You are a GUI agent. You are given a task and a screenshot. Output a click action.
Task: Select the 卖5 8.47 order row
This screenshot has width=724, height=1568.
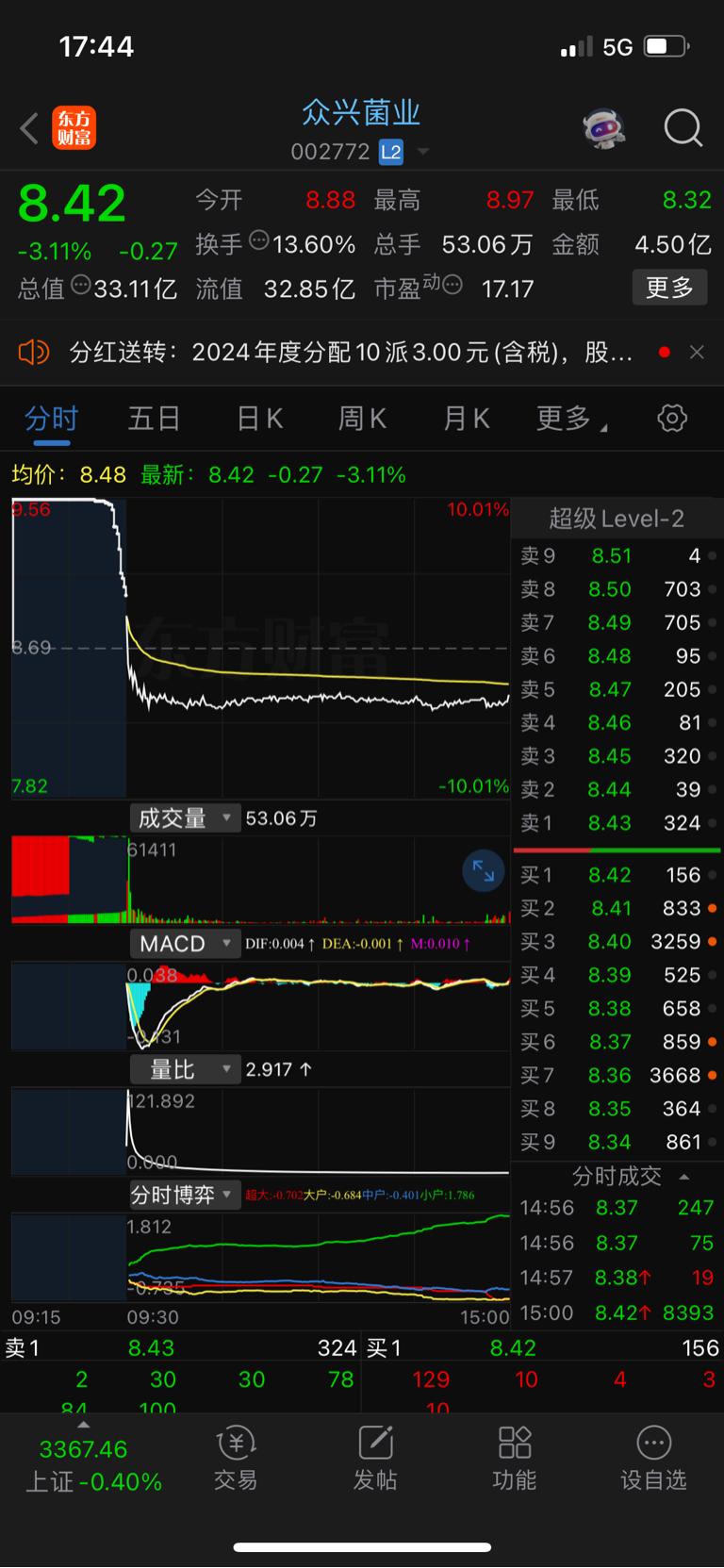617,689
